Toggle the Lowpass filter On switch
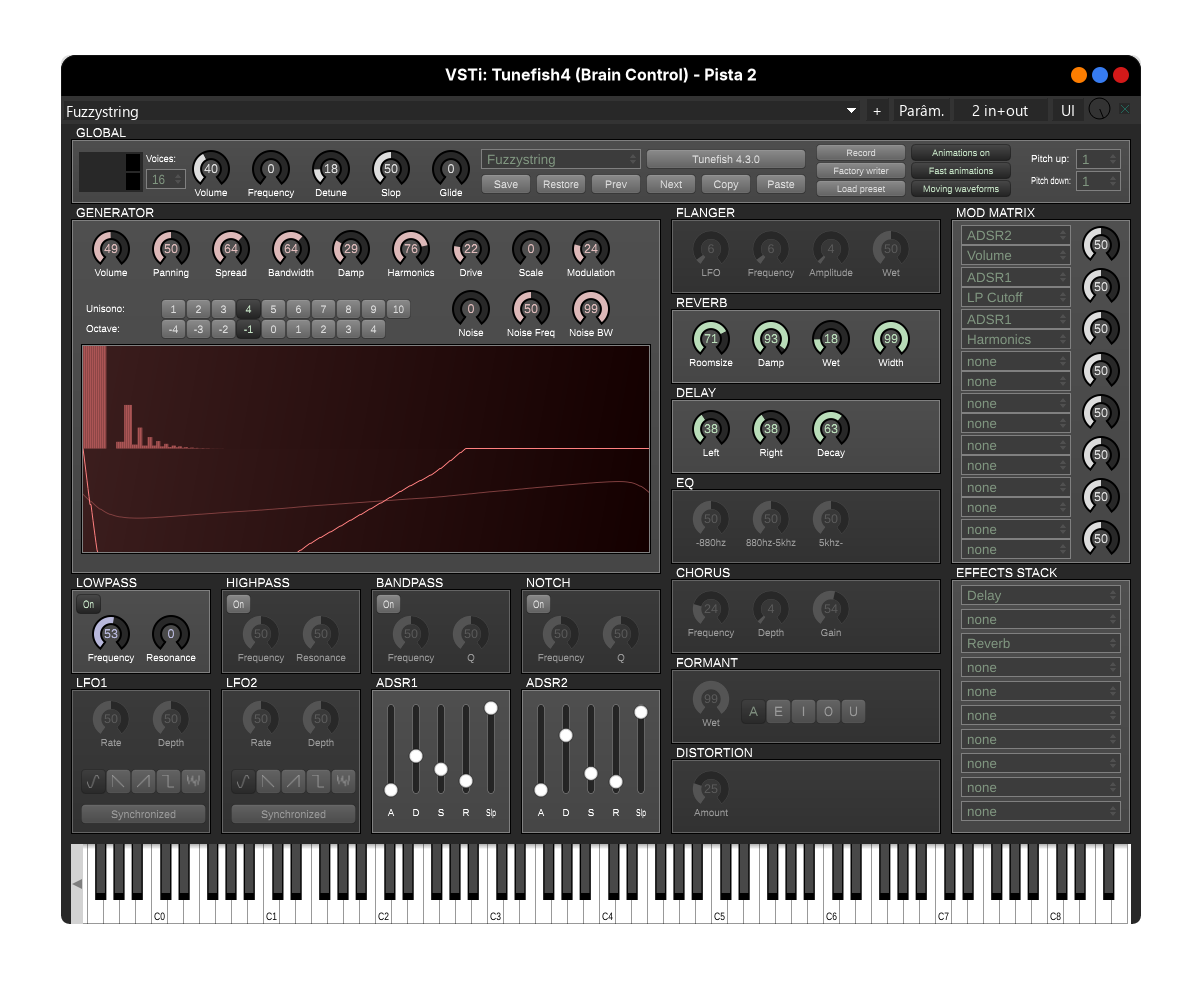The height and width of the screenshot is (991, 1202). click(x=89, y=604)
